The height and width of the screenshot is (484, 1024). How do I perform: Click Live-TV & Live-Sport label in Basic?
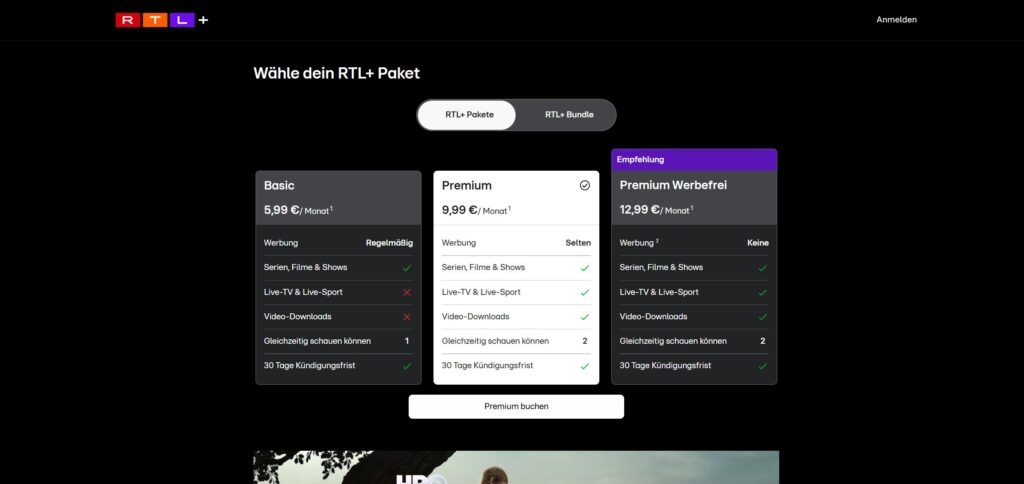tap(303, 292)
